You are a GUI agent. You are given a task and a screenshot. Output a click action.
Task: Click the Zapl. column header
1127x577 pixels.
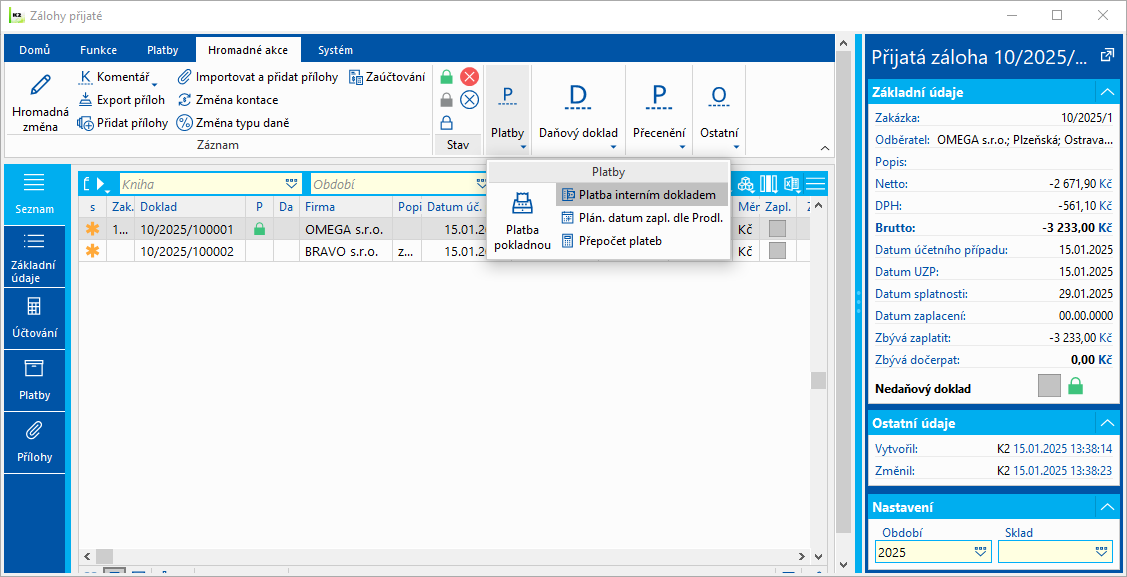click(x=780, y=207)
